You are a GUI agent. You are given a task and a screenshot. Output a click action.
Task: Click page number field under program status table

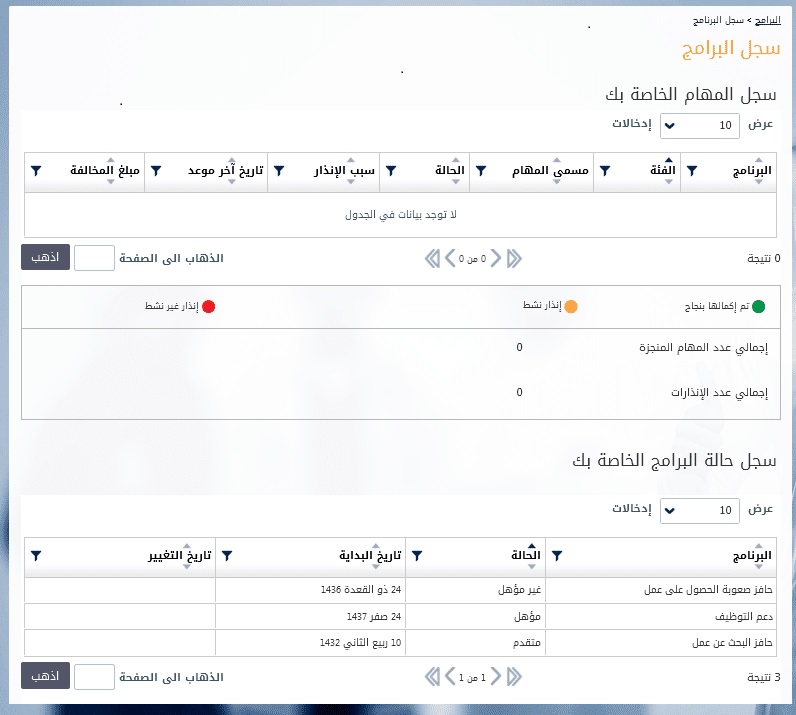(x=94, y=676)
